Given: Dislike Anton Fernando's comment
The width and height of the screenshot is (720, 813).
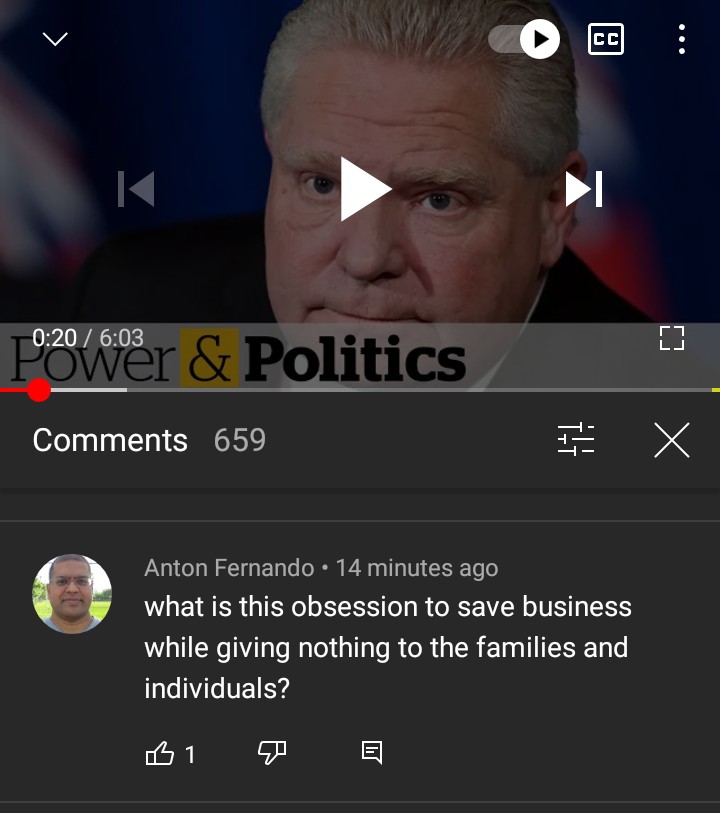Looking at the screenshot, I should [272, 752].
